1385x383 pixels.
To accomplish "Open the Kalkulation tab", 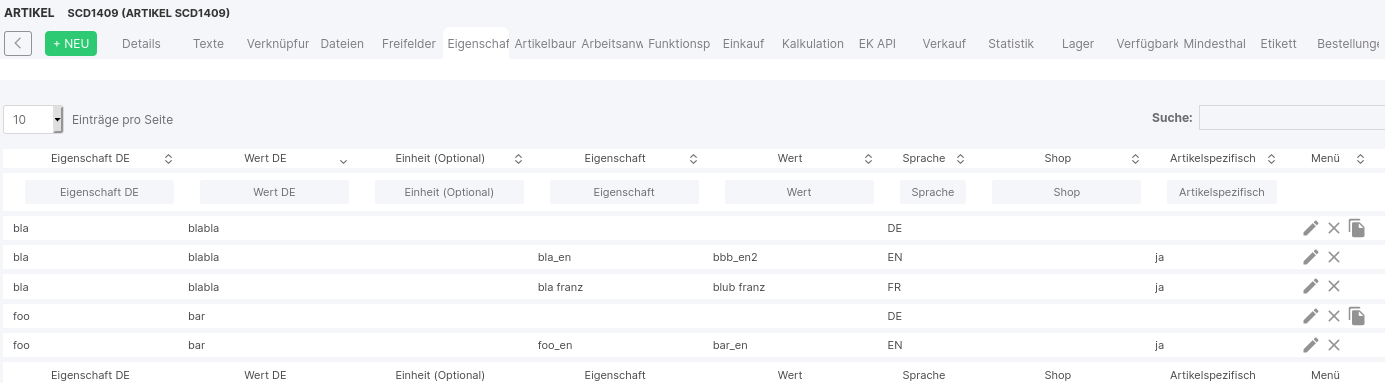I will [x=813, y=44].
